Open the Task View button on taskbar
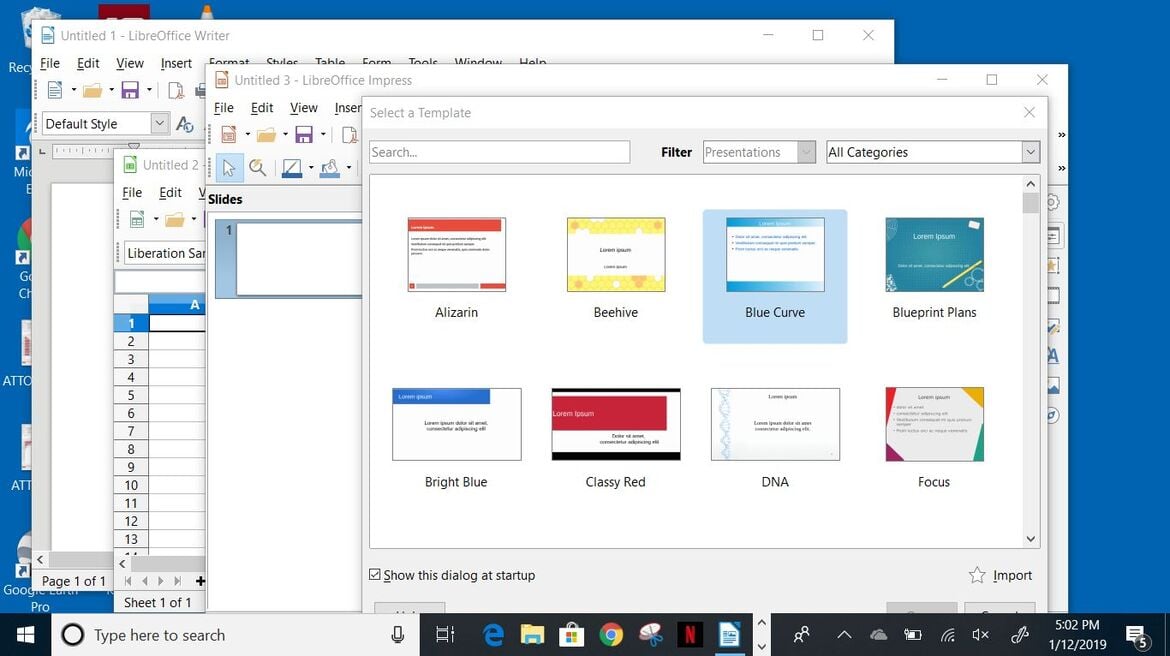1170x656 pixels. [445, 635]
